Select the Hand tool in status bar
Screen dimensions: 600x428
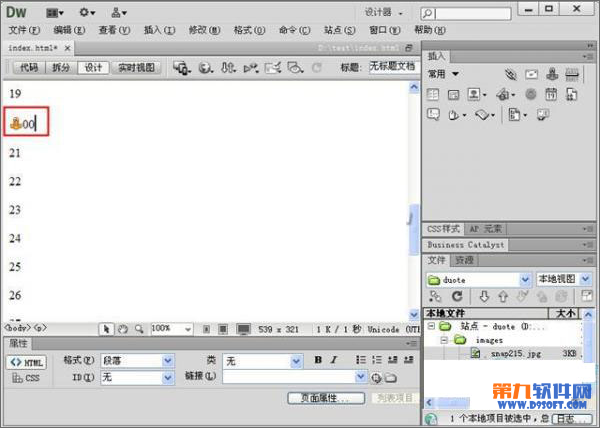click(122, 328)
